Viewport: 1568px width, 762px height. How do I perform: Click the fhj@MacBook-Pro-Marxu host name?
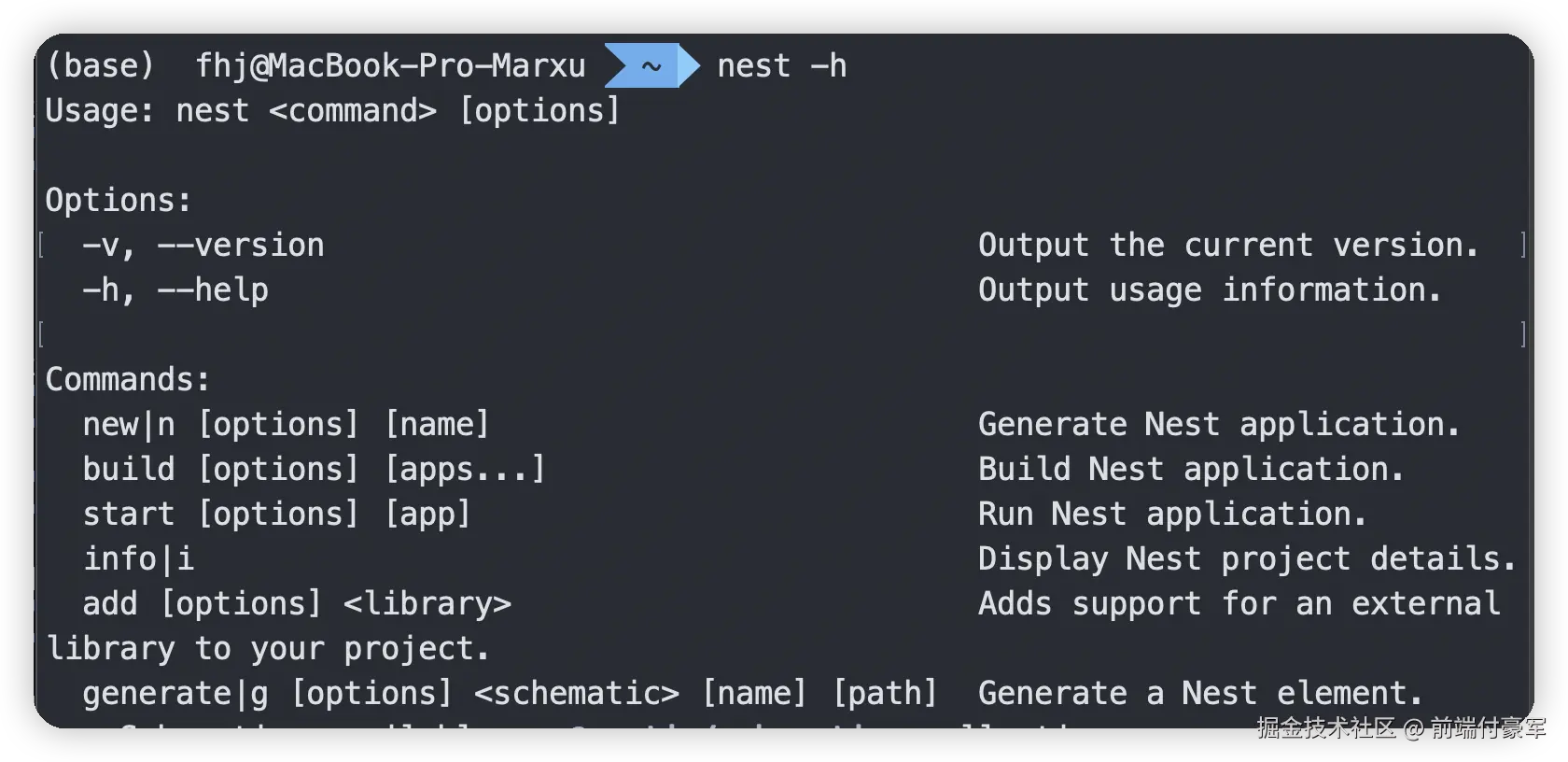coord(389,66)
